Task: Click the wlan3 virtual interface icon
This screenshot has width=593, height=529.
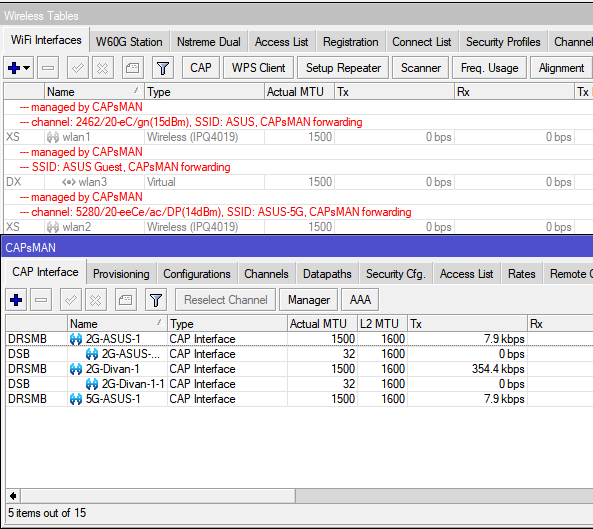Action: click(x=69, y=182)
